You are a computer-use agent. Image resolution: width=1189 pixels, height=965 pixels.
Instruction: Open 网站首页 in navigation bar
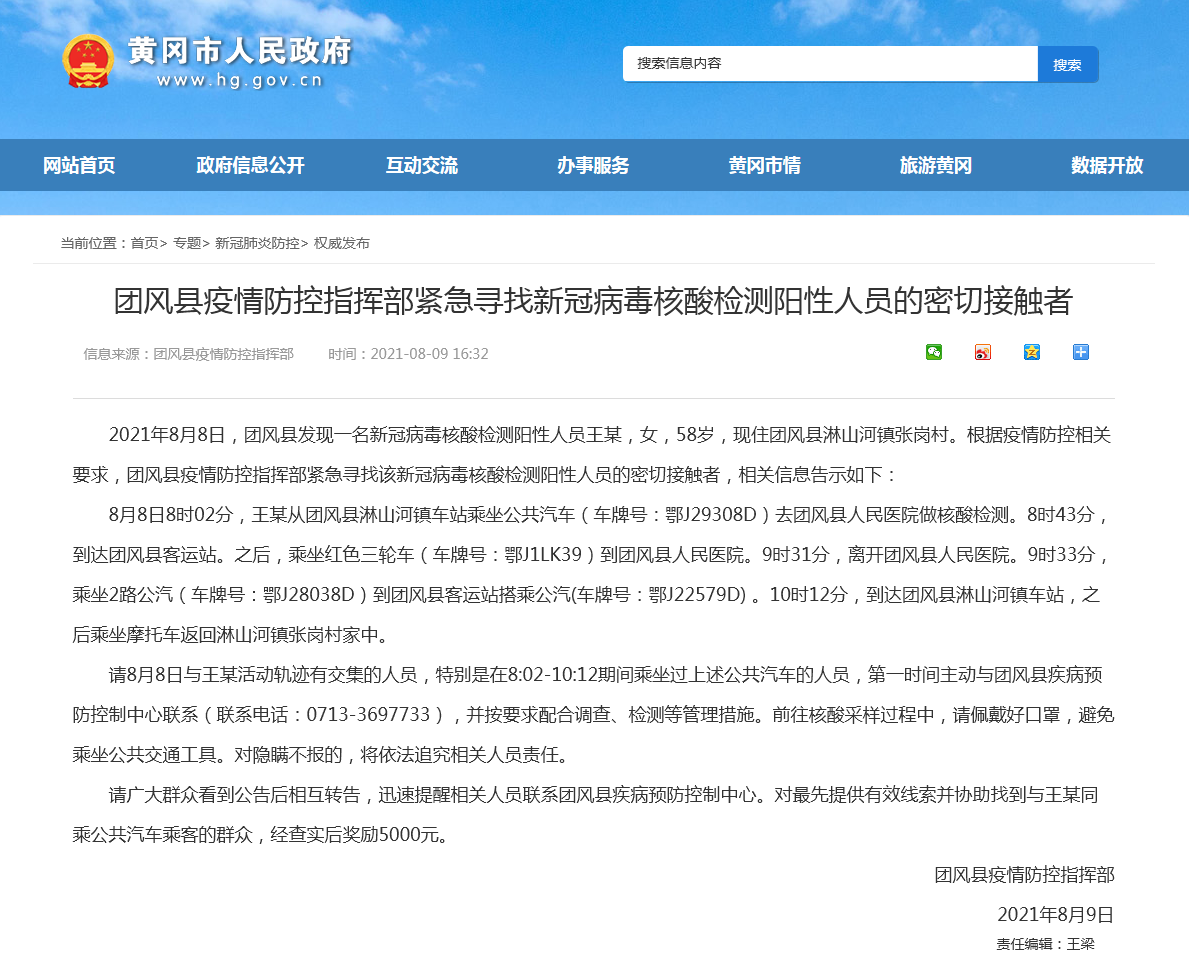tap(79, 166)
